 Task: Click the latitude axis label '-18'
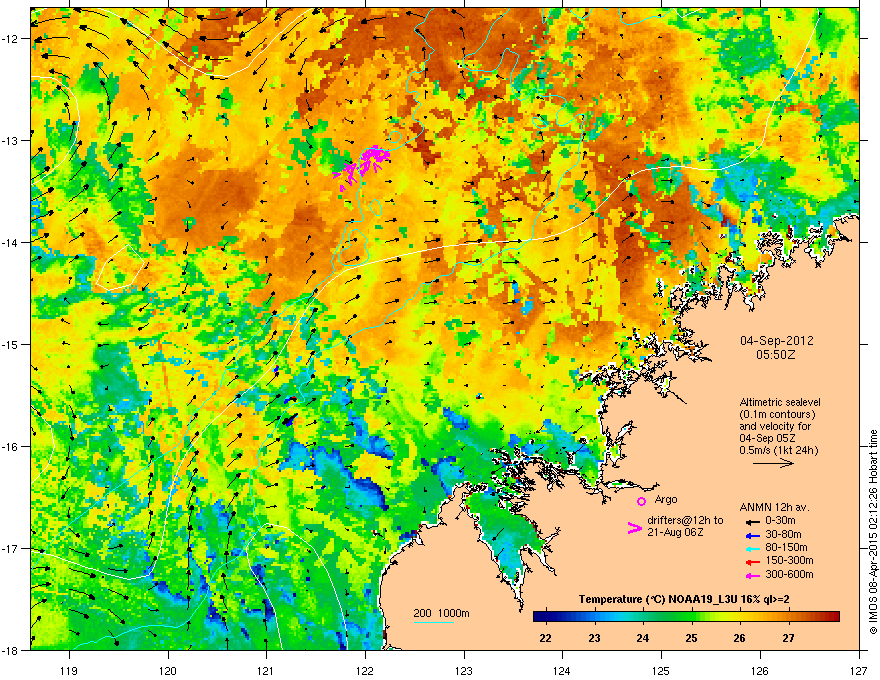tap(10, 650)
